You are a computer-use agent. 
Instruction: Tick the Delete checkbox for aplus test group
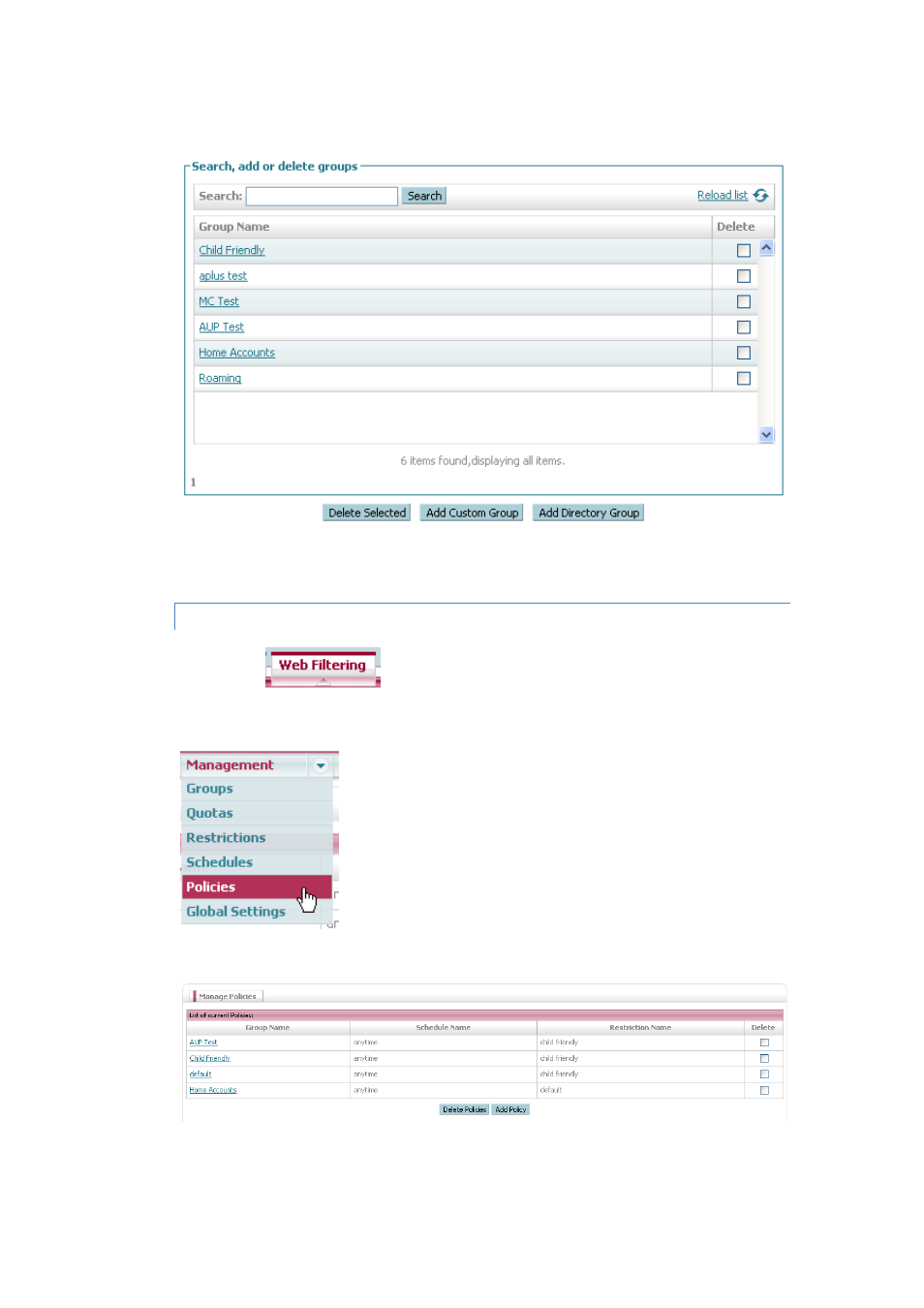(x=744, y=276)
